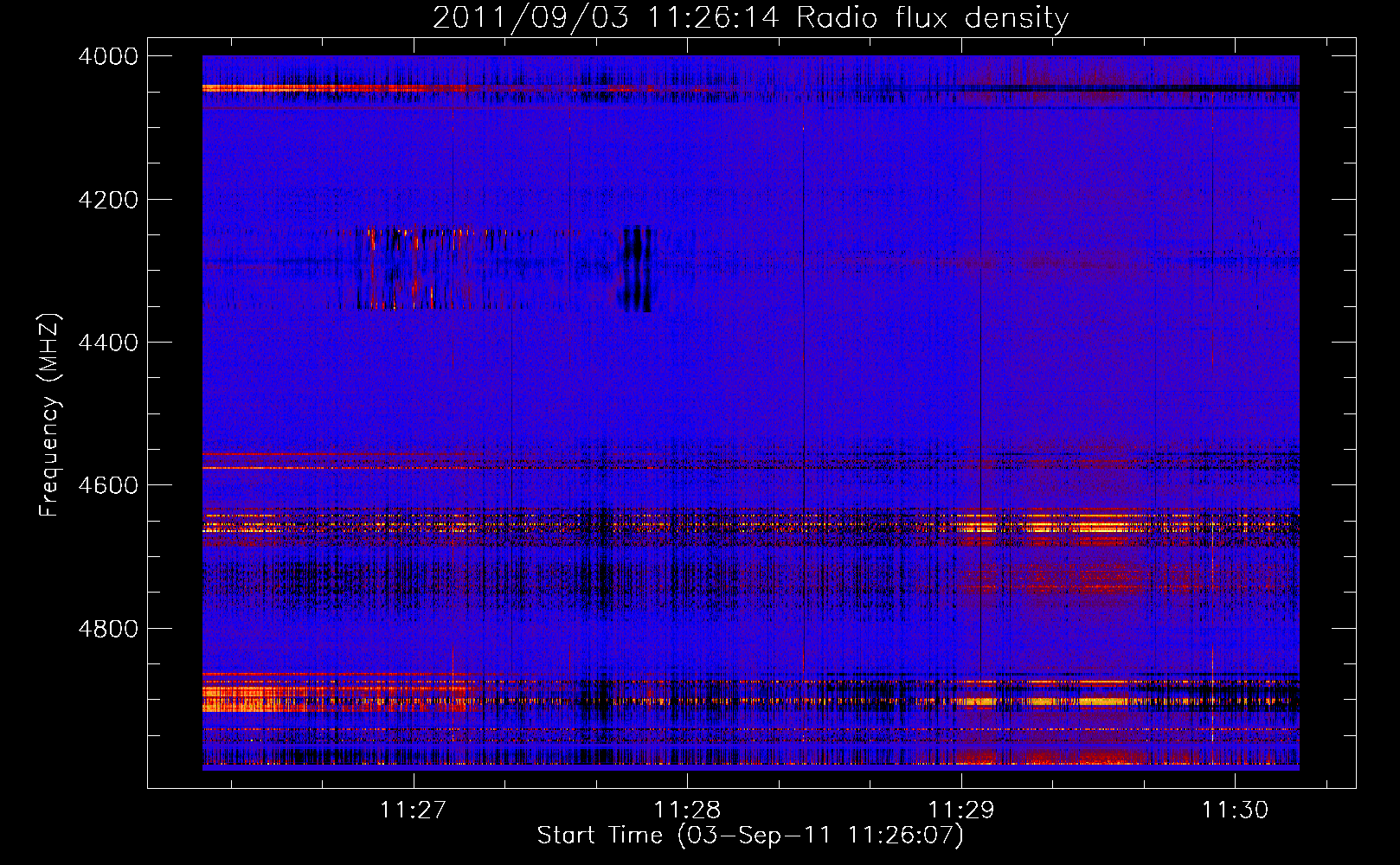Viewport: 1400px width, 865px height.
Task: Click the 11:27 time tick label
Action: click(413, 810)
